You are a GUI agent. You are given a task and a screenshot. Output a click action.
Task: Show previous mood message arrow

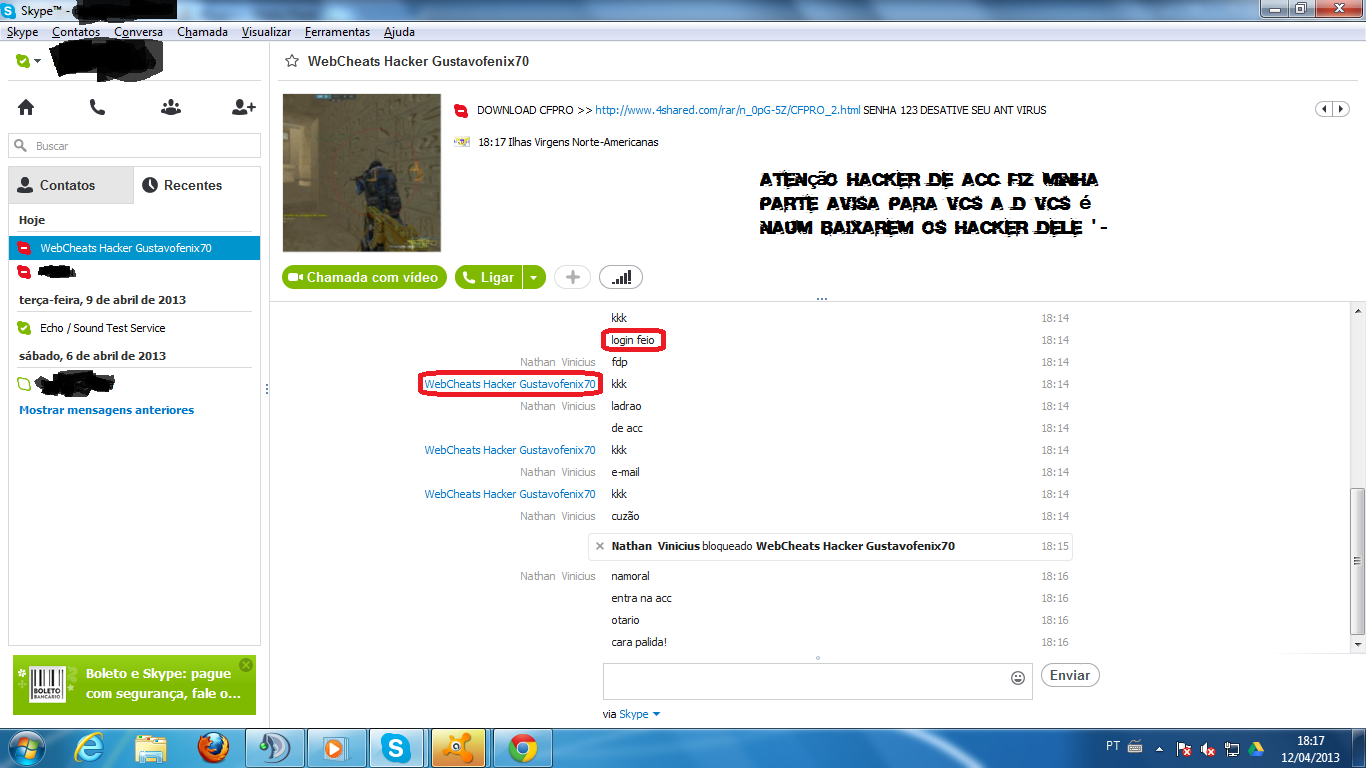tap(1325, 109)
